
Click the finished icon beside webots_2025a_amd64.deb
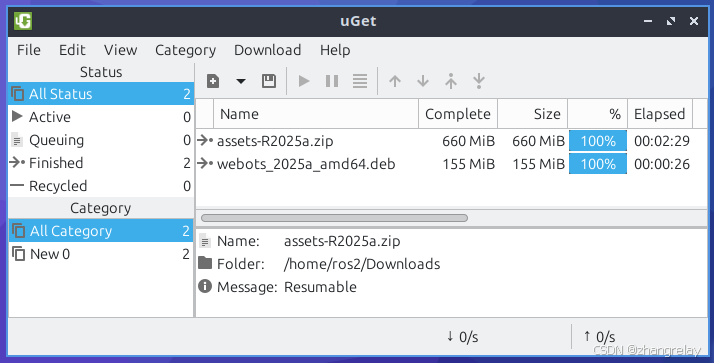point(205,163)
